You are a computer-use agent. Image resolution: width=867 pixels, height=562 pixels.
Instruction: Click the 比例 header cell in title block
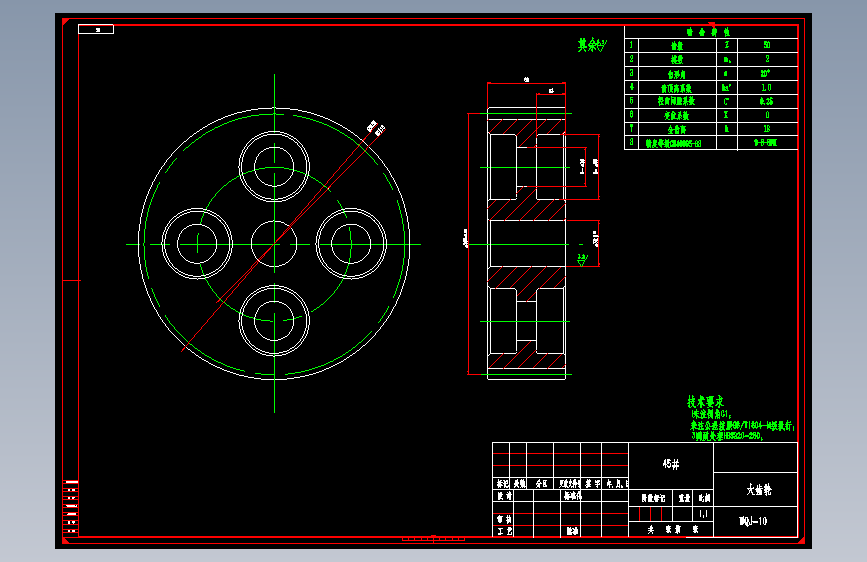coord(704,498)
